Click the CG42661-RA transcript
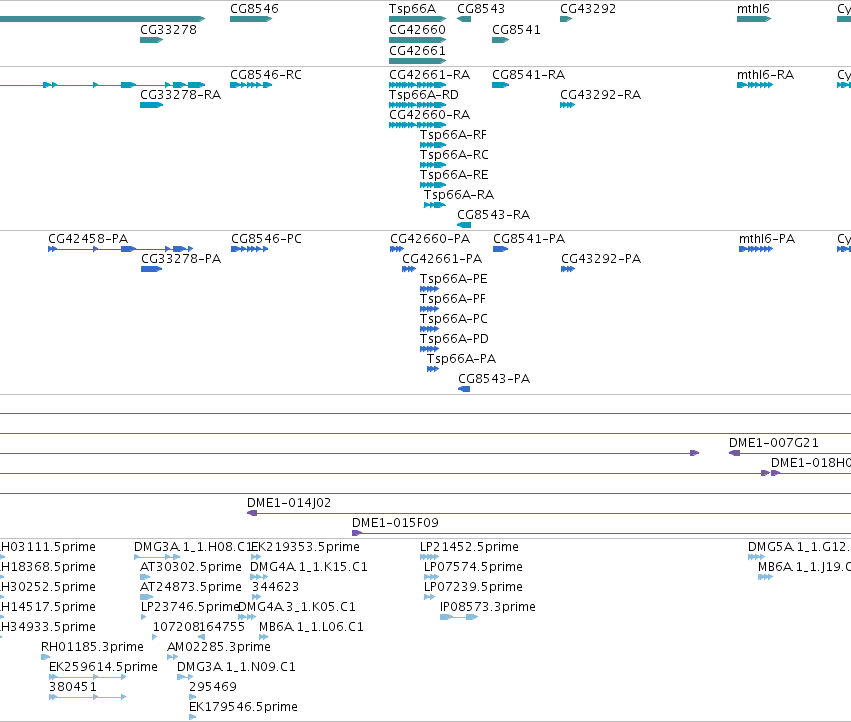The image size is (851, 722). [417, 85]
